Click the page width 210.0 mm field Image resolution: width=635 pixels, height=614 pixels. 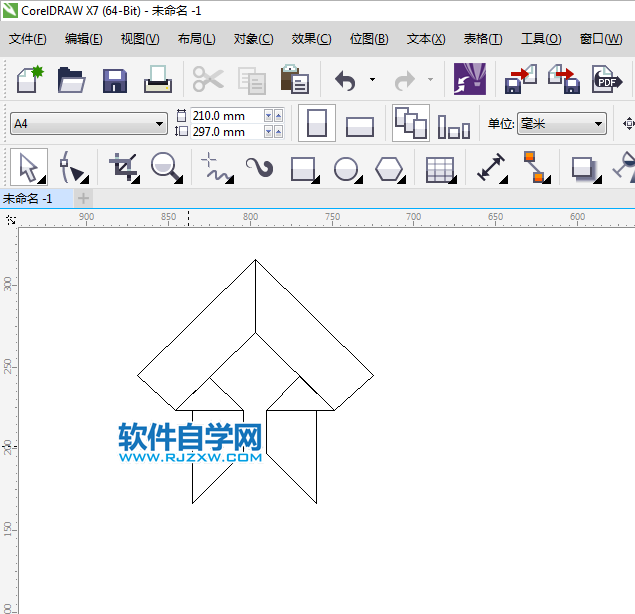(x=225, y=116)
